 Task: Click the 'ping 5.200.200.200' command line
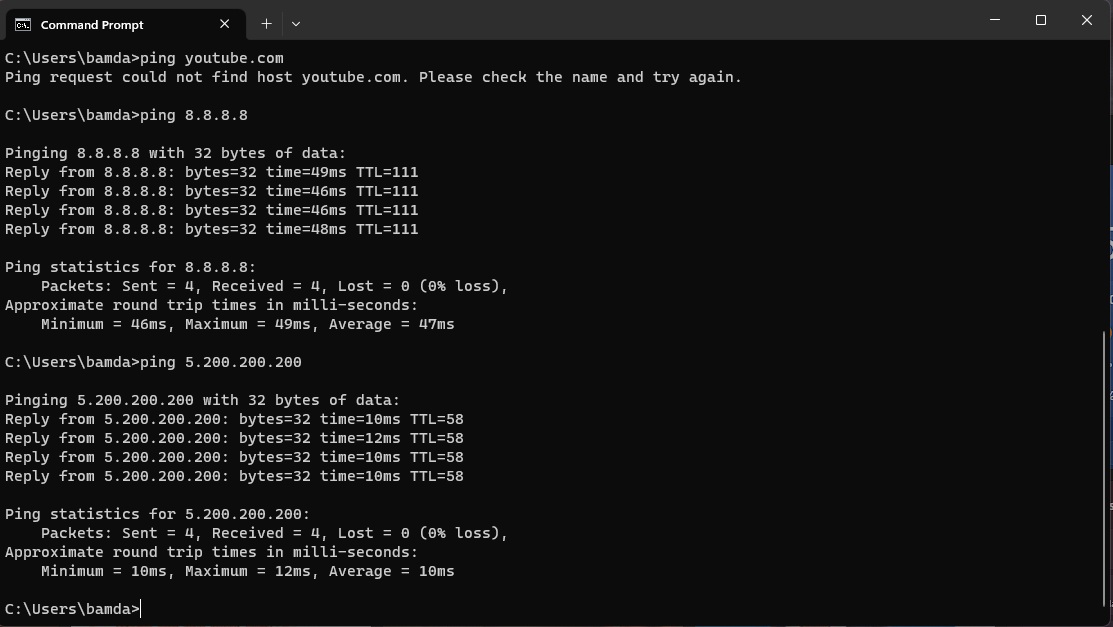click(x=153, y=362)
